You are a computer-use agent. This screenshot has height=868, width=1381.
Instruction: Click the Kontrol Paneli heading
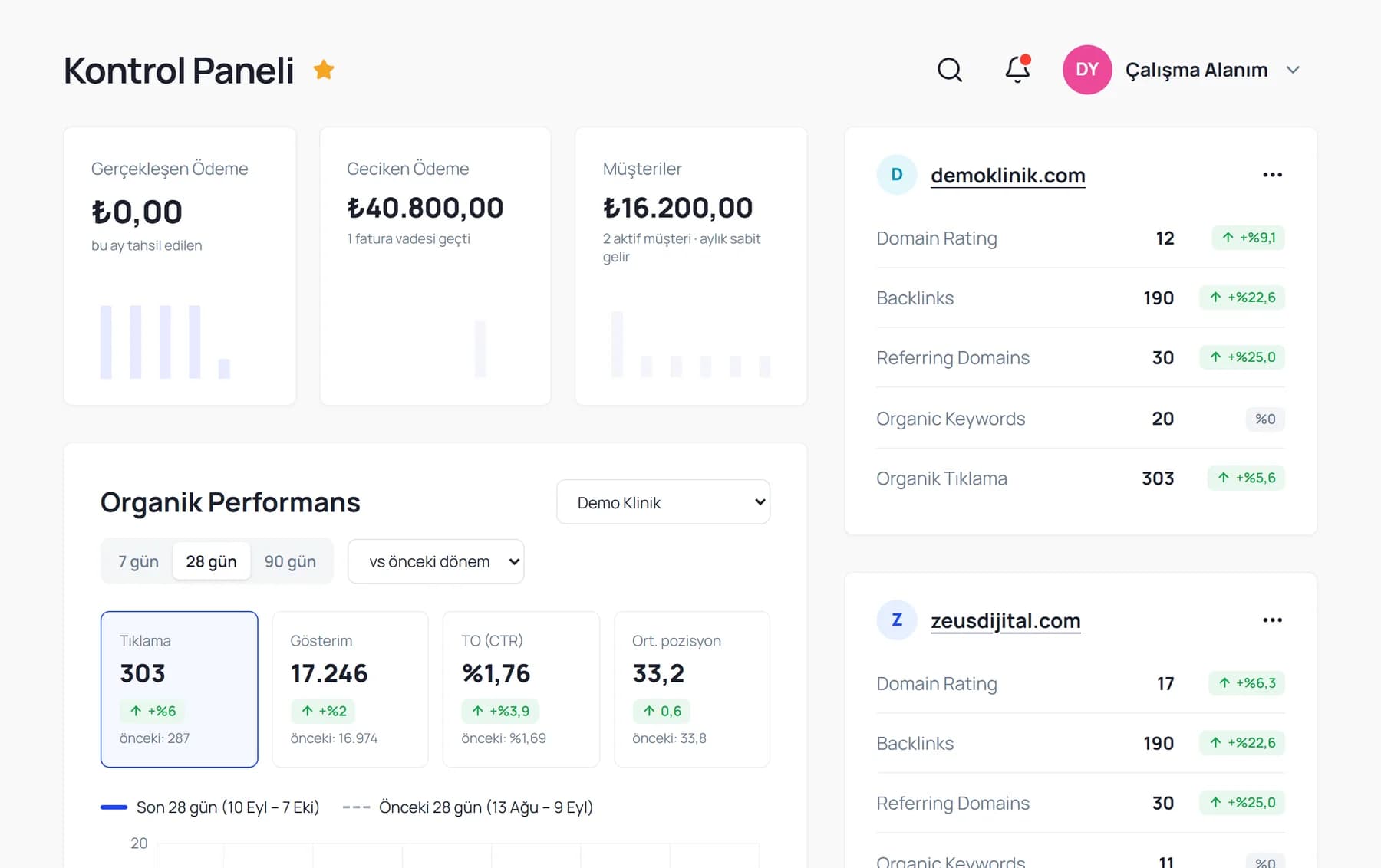179,71
